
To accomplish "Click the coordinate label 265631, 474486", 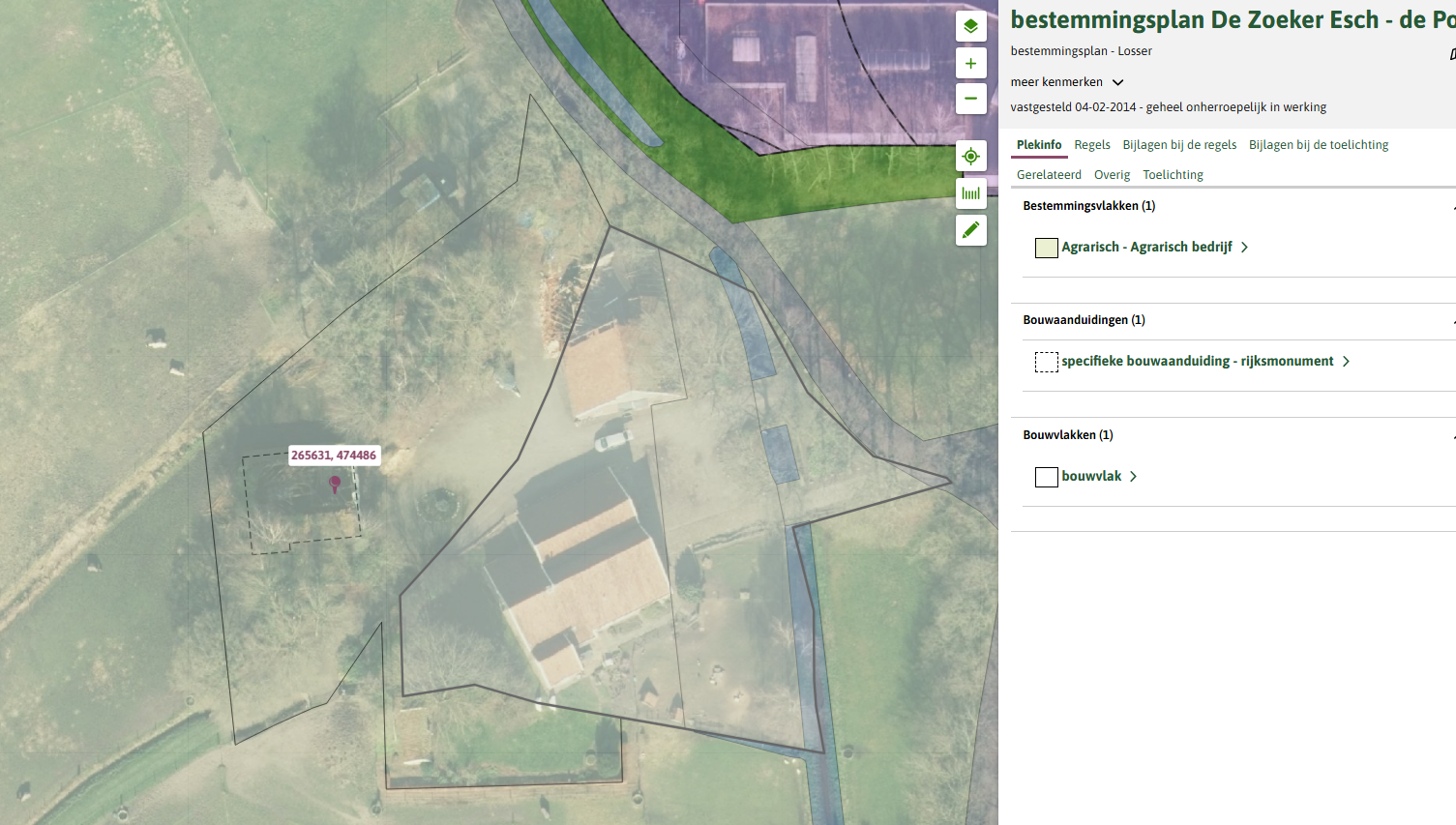I will [x=334, y=456].
